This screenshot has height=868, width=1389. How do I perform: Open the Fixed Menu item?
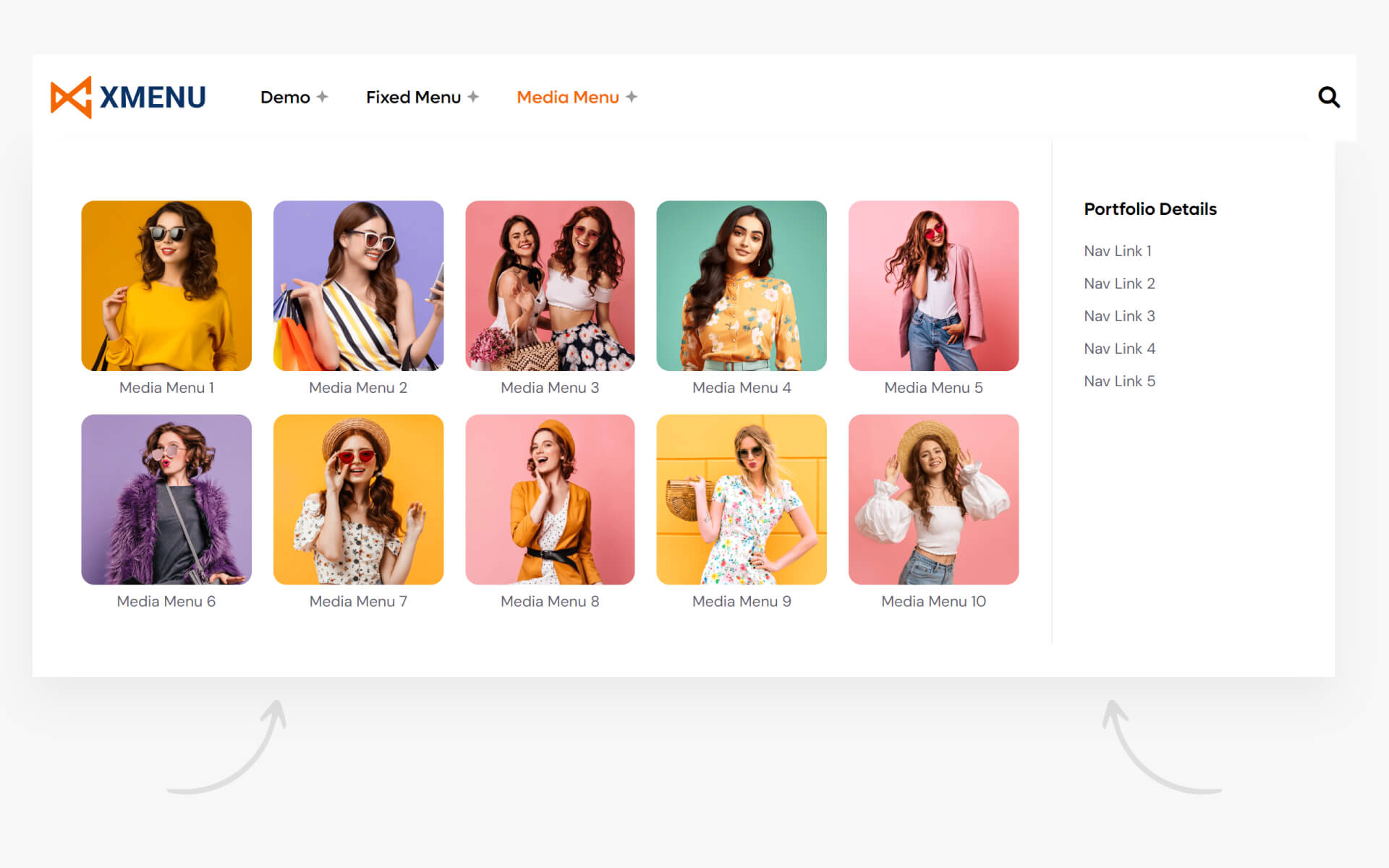coord(413,97)
